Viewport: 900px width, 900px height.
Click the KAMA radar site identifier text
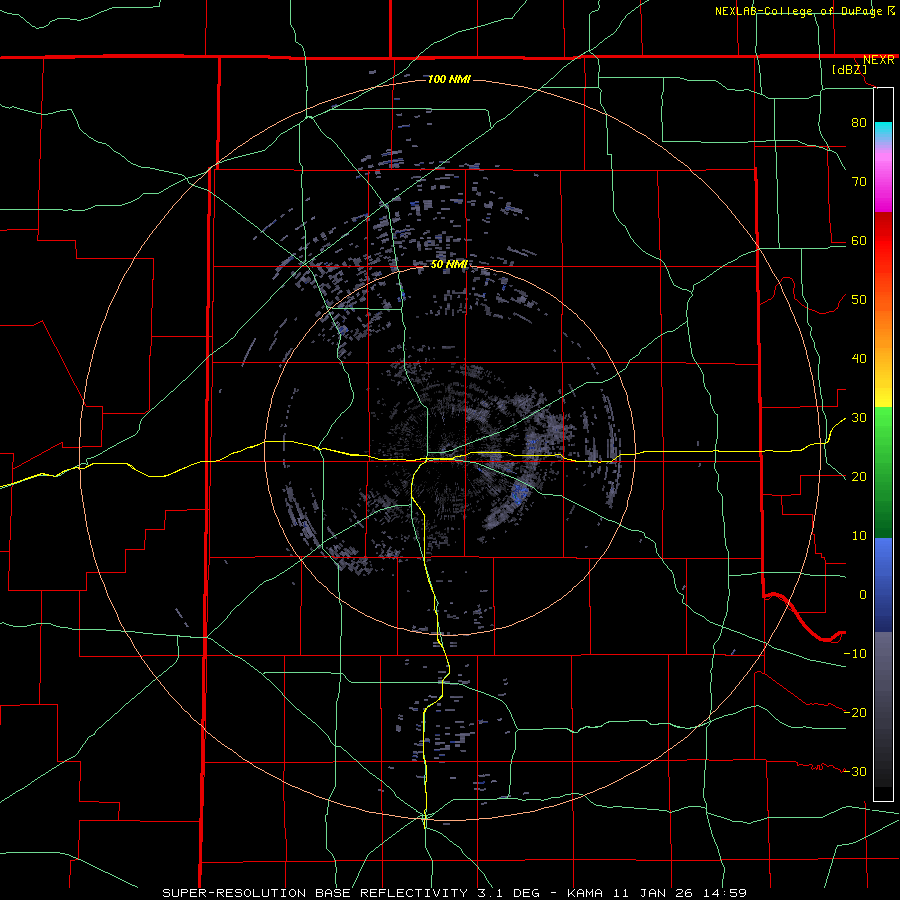coord(585,893)
